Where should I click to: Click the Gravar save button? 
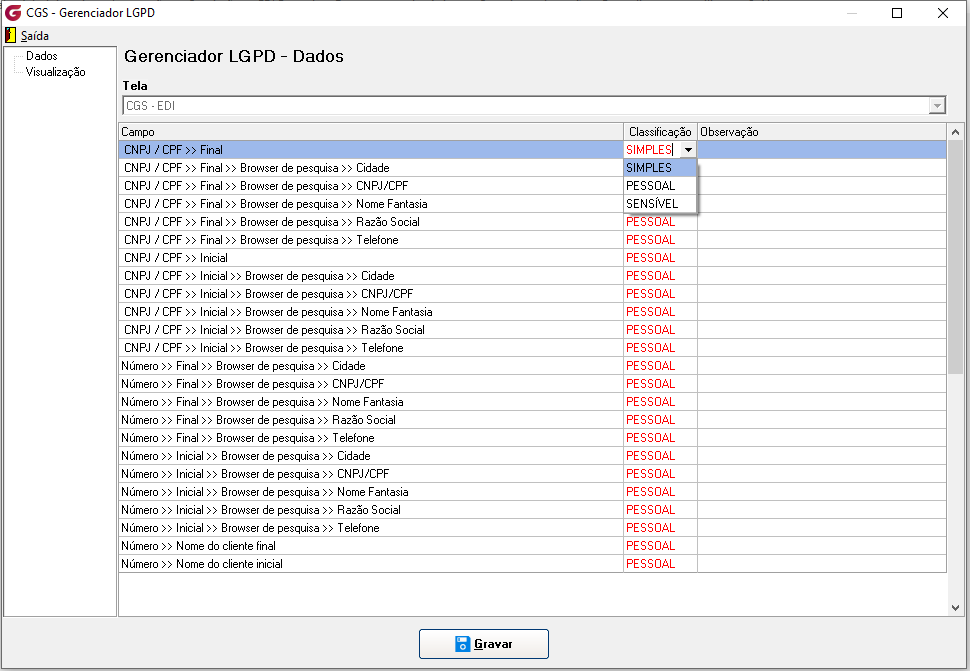(484, 644)
